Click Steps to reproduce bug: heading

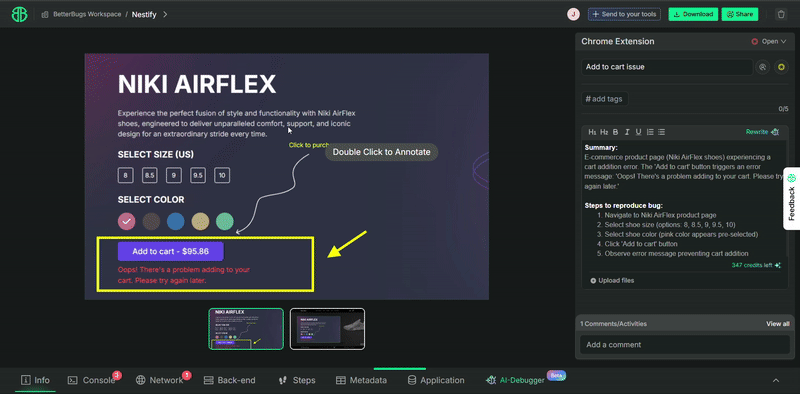click(623, 206)
